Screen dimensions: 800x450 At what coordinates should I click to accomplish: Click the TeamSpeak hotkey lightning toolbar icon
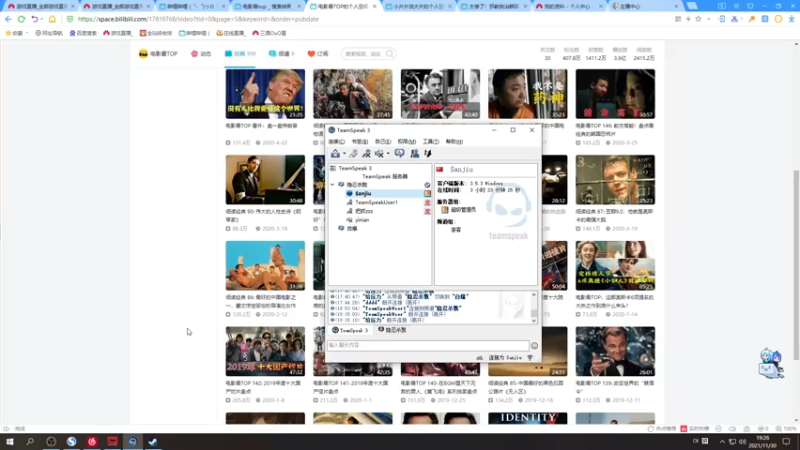point(428,154)
